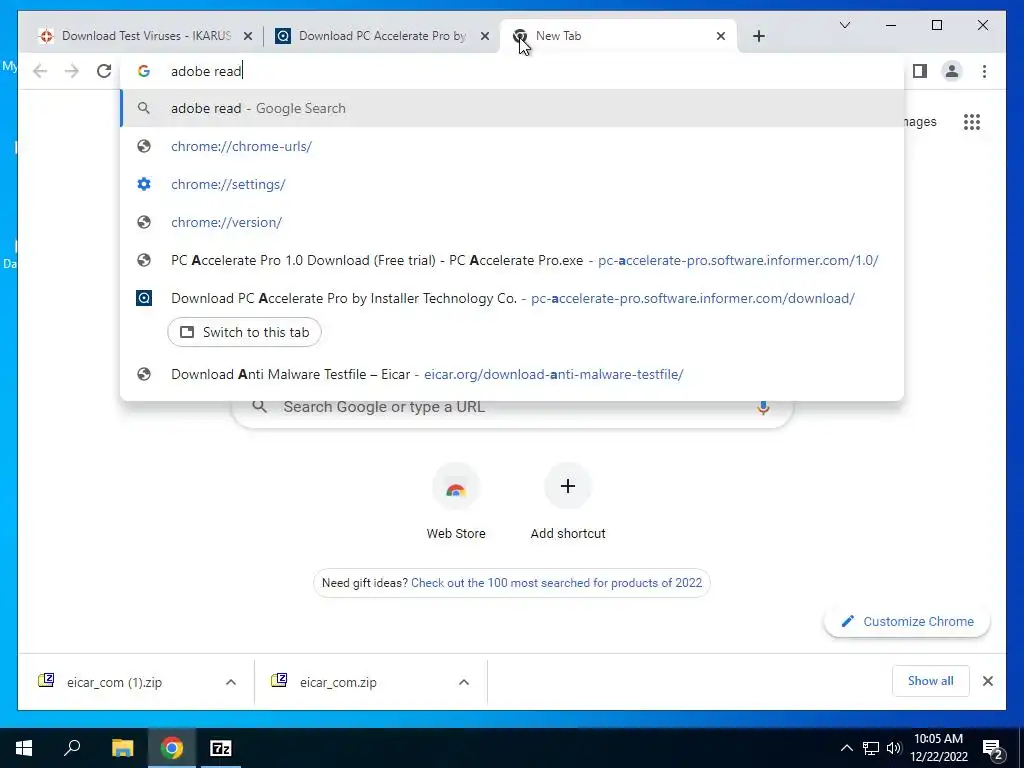This screenshot has height=768, width=1024.
Task: Open the Windows Start menu
Action: (24, 748)
